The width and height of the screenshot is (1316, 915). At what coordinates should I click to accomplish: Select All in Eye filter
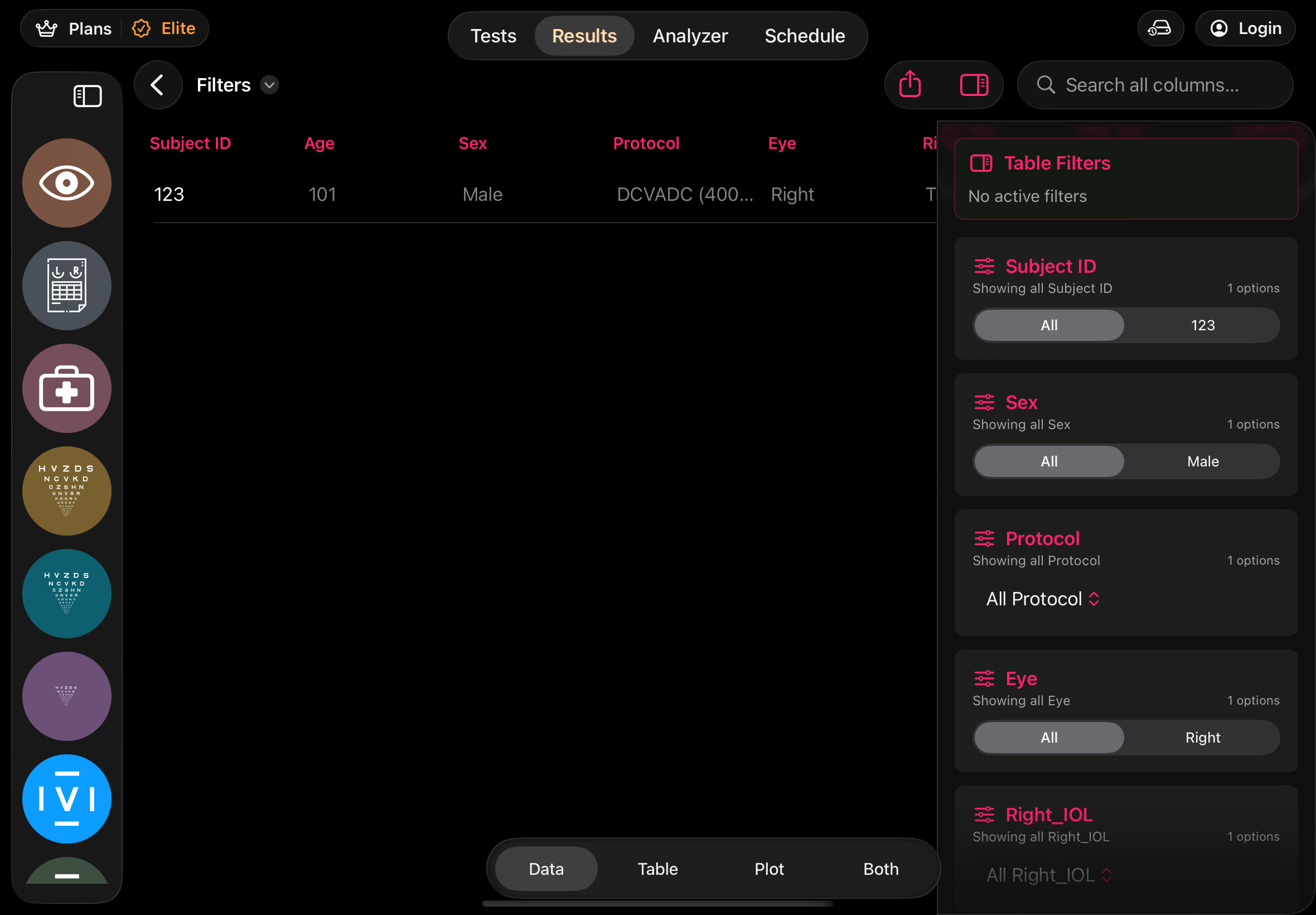click(x=1049, y=737)
